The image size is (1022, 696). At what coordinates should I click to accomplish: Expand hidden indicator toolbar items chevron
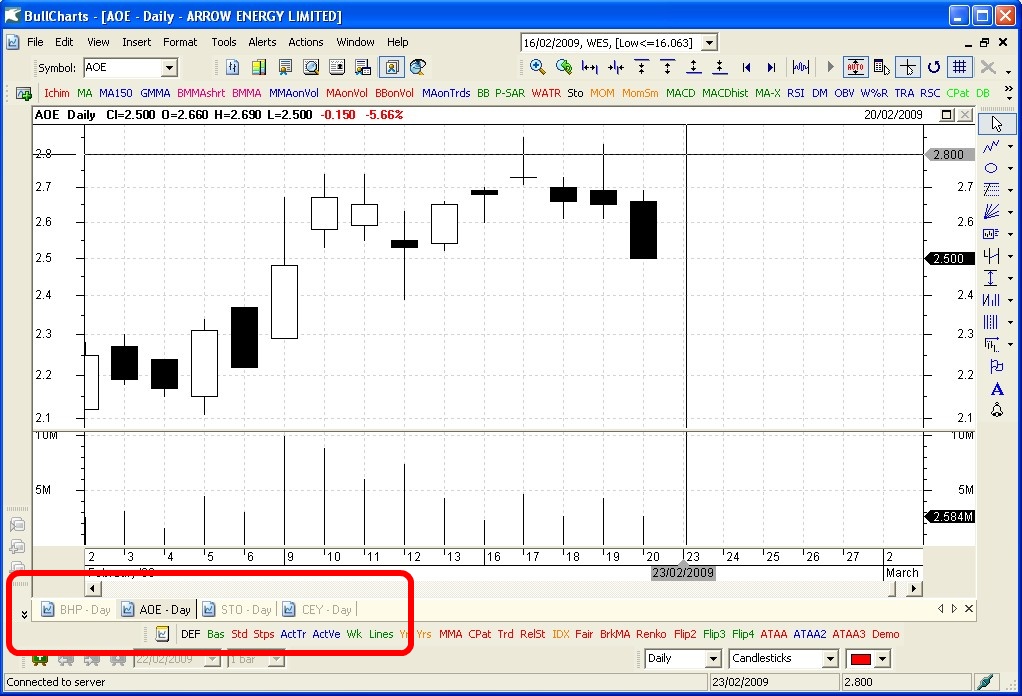coord(1009,93)
